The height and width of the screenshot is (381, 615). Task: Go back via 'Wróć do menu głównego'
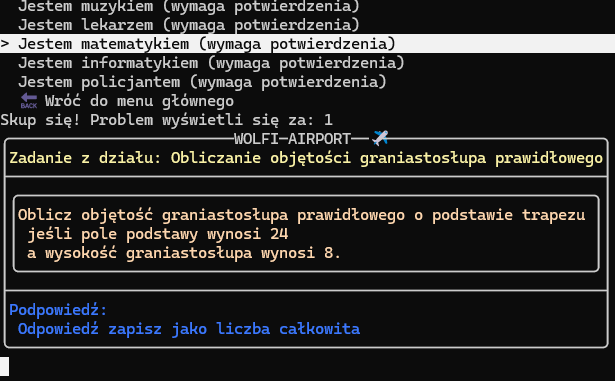[x=139, y=101]
